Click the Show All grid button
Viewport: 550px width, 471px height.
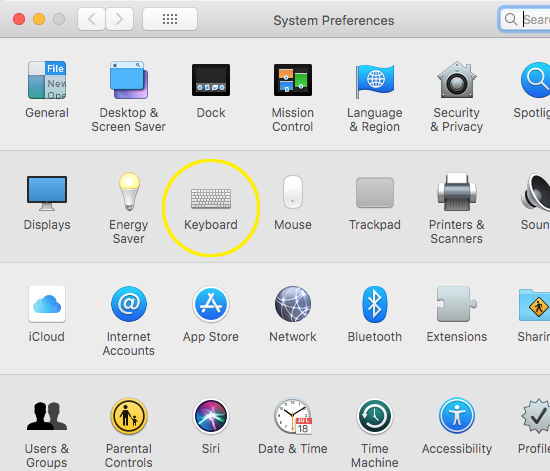170,19
